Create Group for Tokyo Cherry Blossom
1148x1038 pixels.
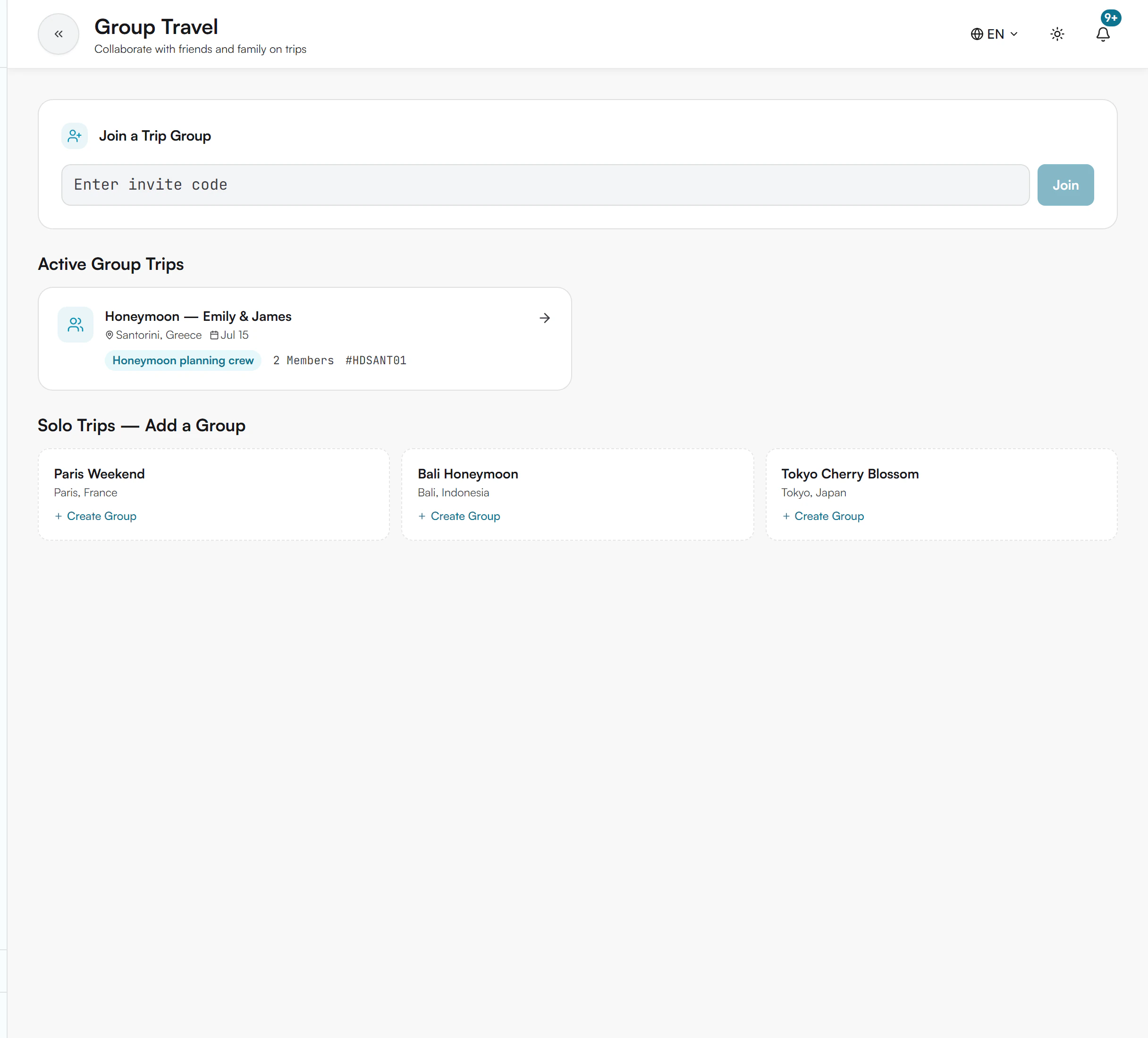pyautogui.click(x=823, y=516)
